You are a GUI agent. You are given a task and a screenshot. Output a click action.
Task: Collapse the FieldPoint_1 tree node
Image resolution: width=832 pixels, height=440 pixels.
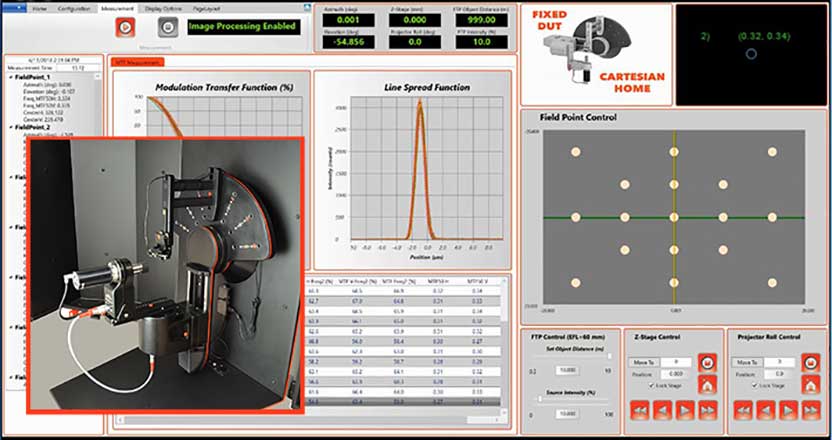coord(12,76)
